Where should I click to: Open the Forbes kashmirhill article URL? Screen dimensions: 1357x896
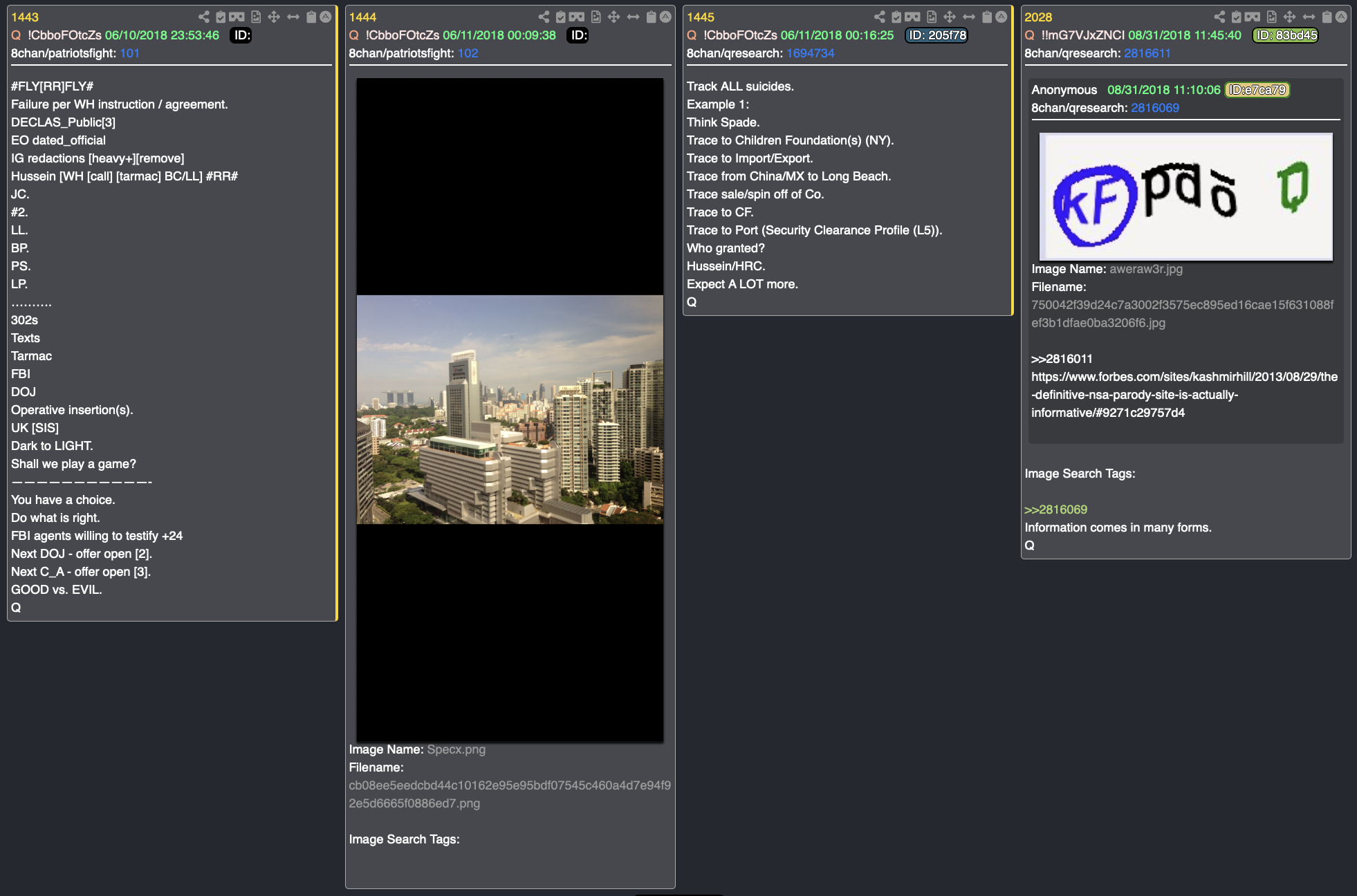(x=1184, y=395)
